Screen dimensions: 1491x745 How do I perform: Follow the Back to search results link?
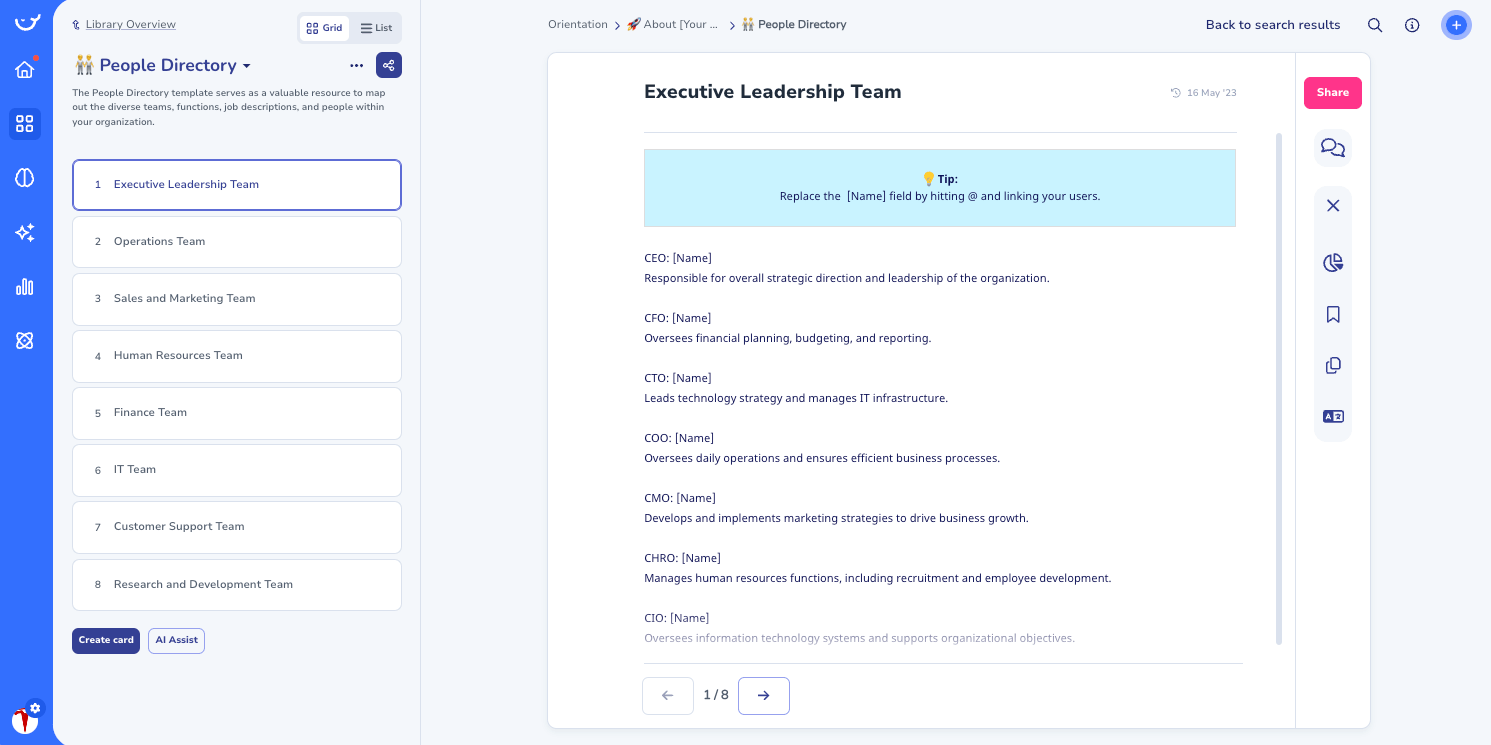[1273, 25]
